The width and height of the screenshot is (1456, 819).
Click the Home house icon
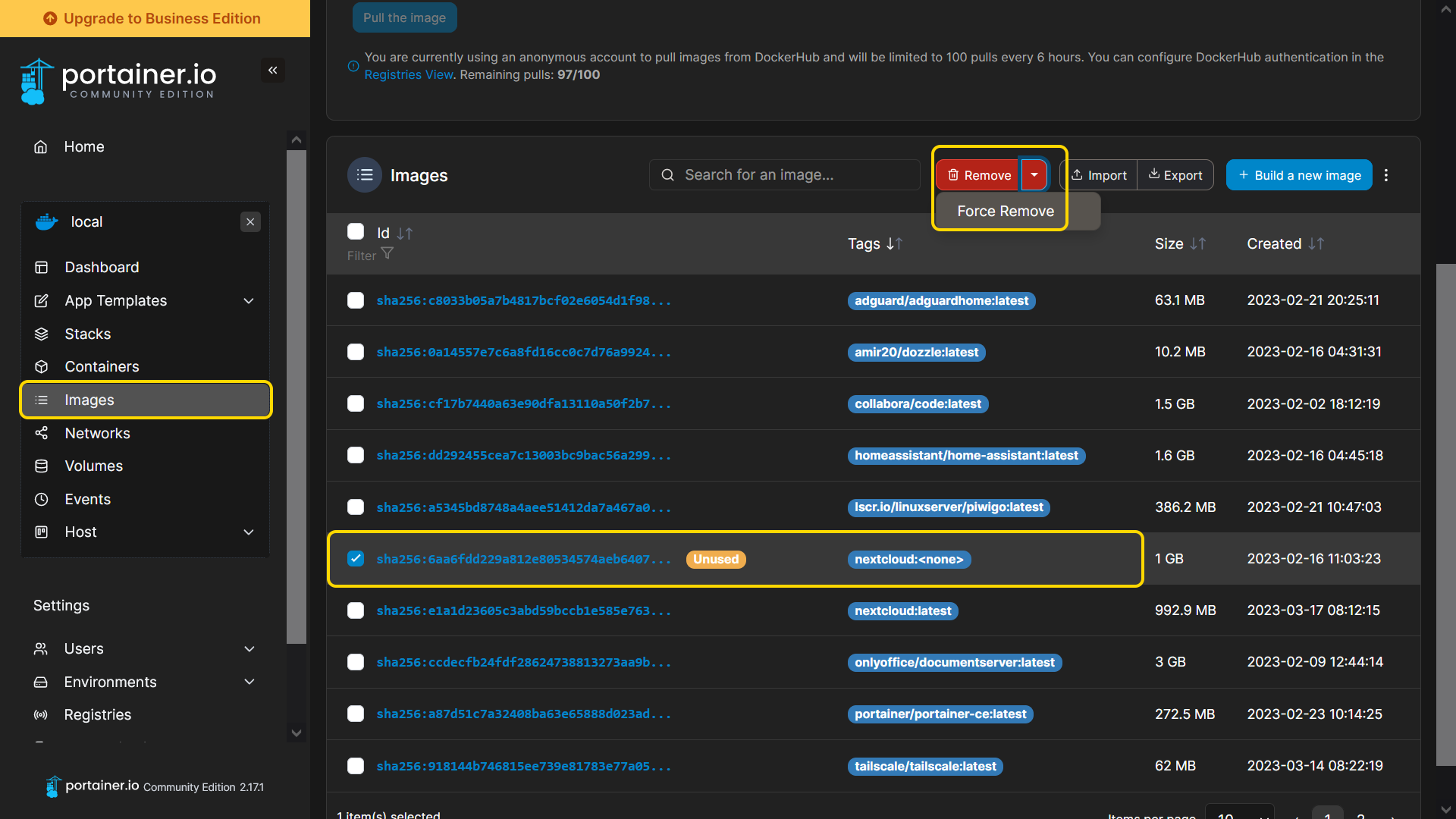pyautogui.click(x=41, y=147)
